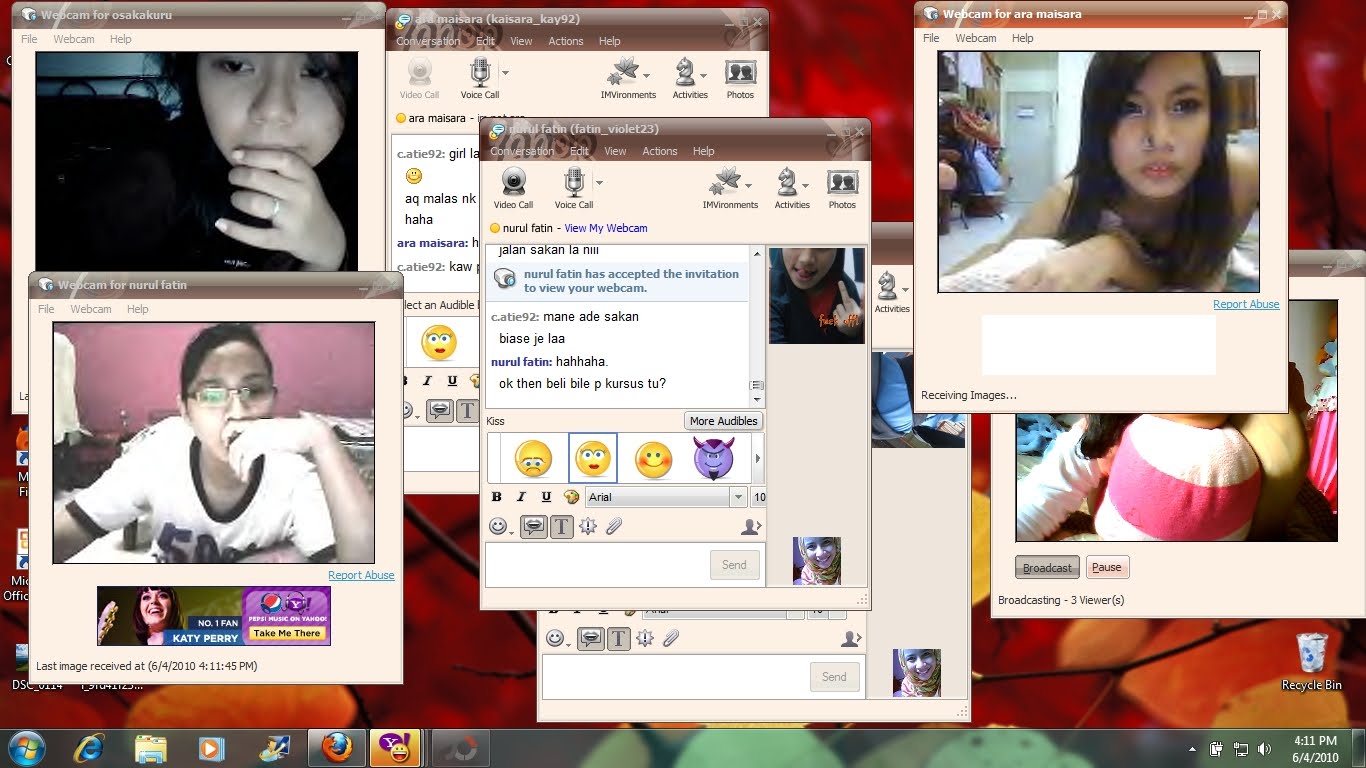Toggle bold formatting in nurul fatin chat

pyautogui.click(x=496, y=497)
